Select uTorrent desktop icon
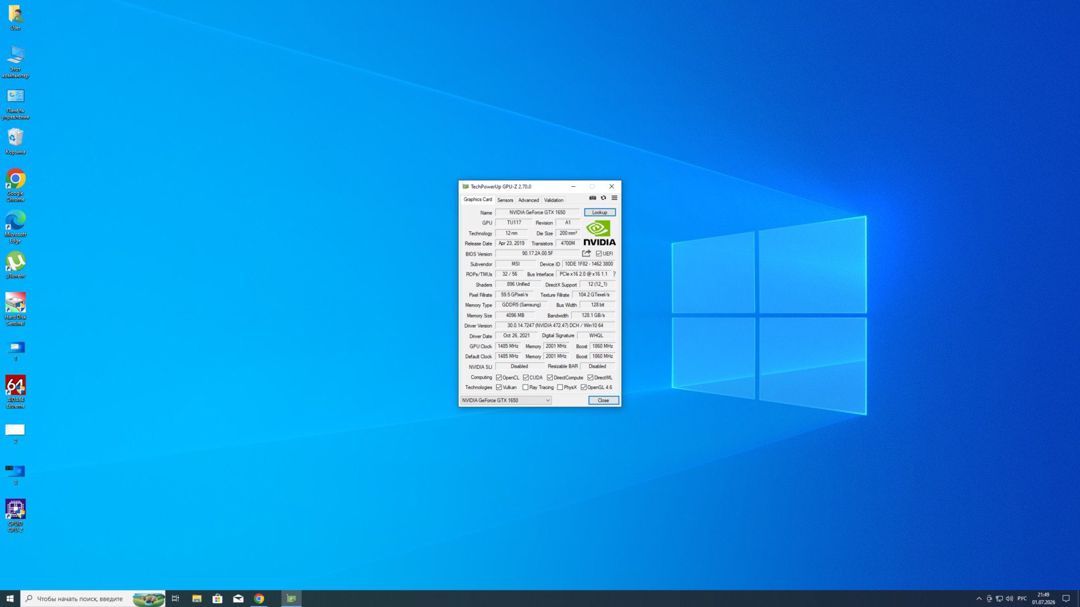Image resolution: width=1080 pixels, height=607 pixels. click(15, 265)
